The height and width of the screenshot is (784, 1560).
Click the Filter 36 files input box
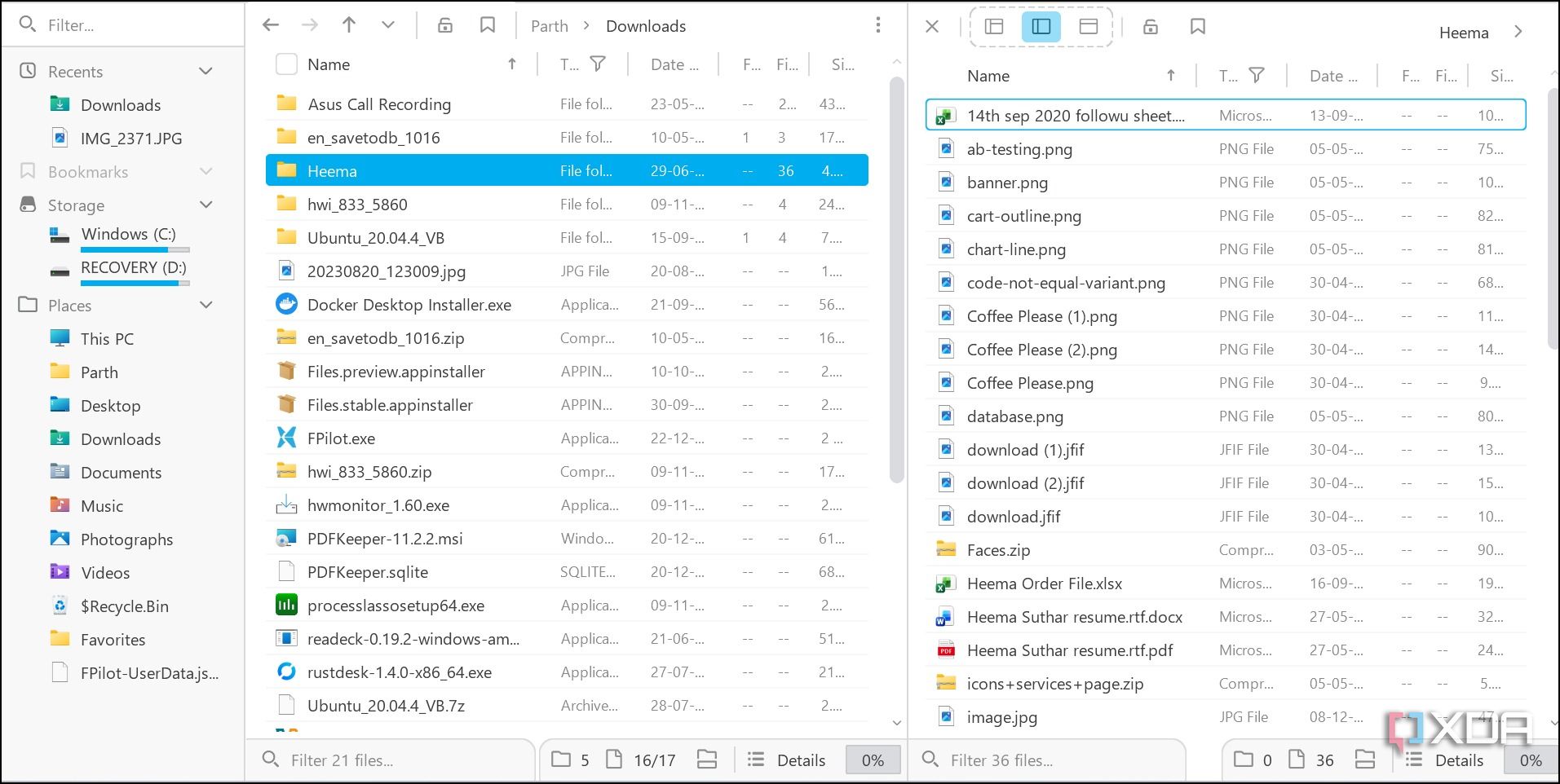pyautogui.click(x=1052, y=760)
